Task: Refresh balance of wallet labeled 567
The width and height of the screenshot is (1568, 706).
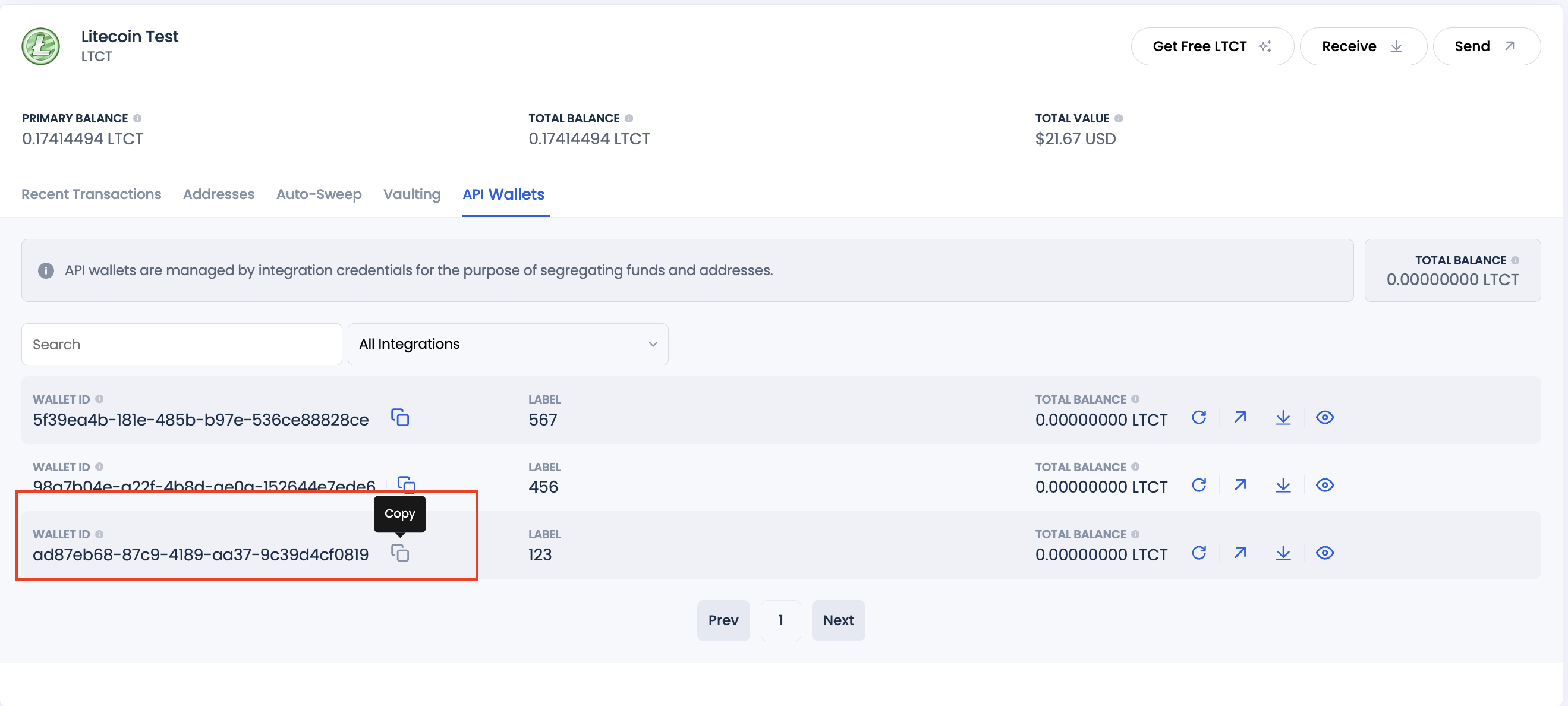Action: [1199, 418]
